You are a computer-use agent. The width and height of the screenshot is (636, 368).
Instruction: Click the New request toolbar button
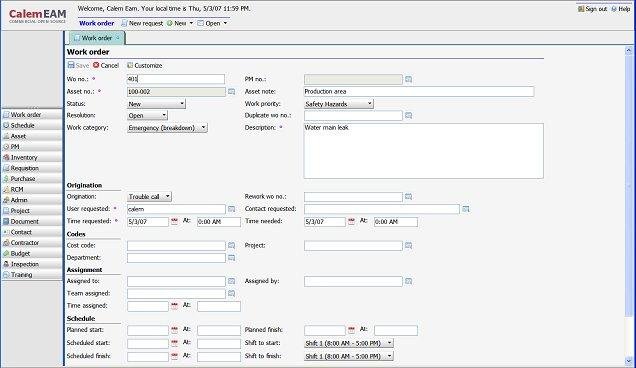[142, 23]
